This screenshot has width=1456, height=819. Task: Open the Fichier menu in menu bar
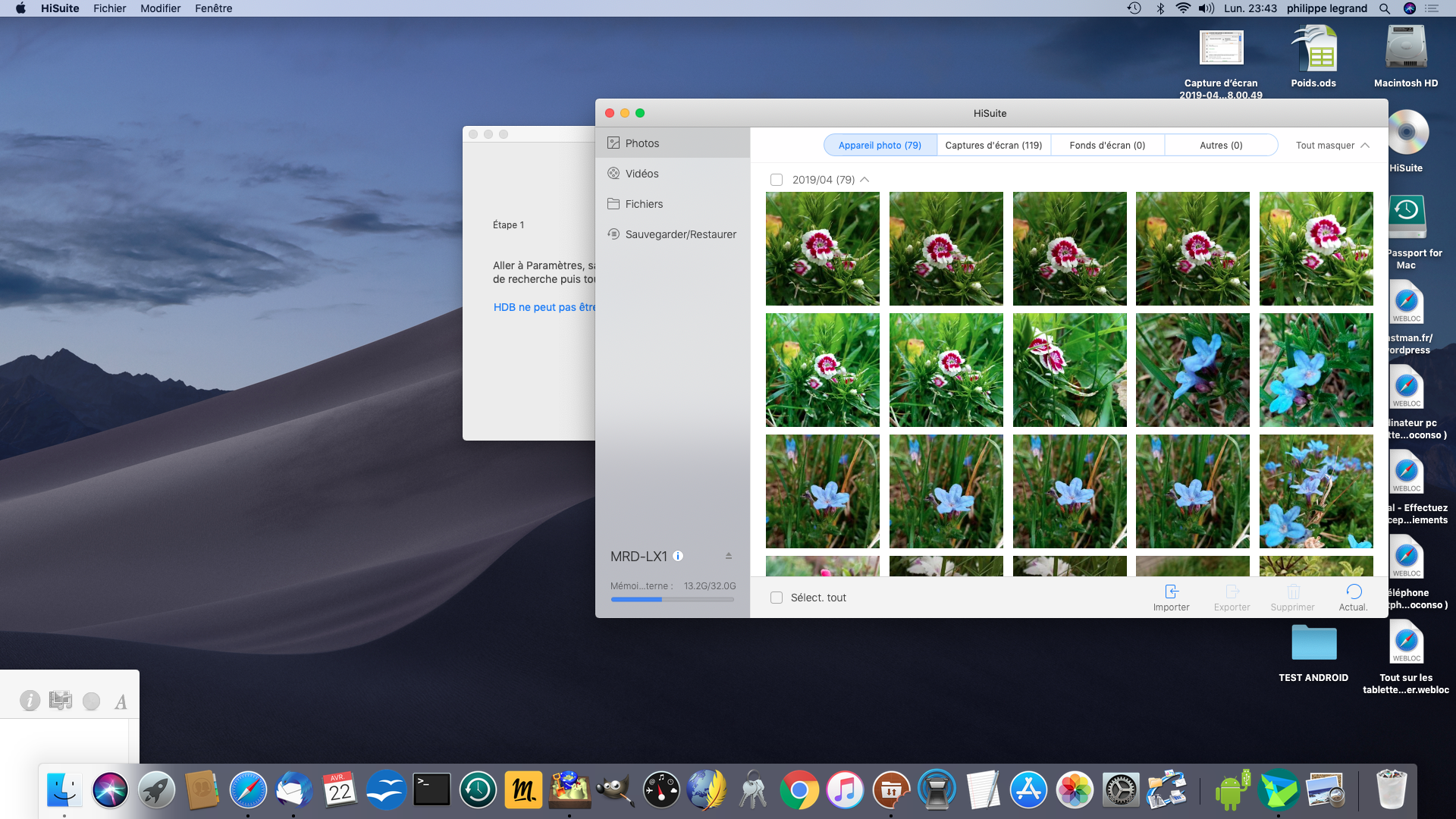tap(109, 8)
